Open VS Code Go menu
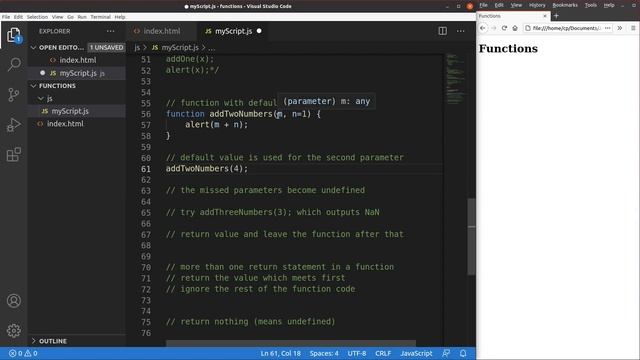This screenshot has height=360, width=640. click(x=70, y=17)
